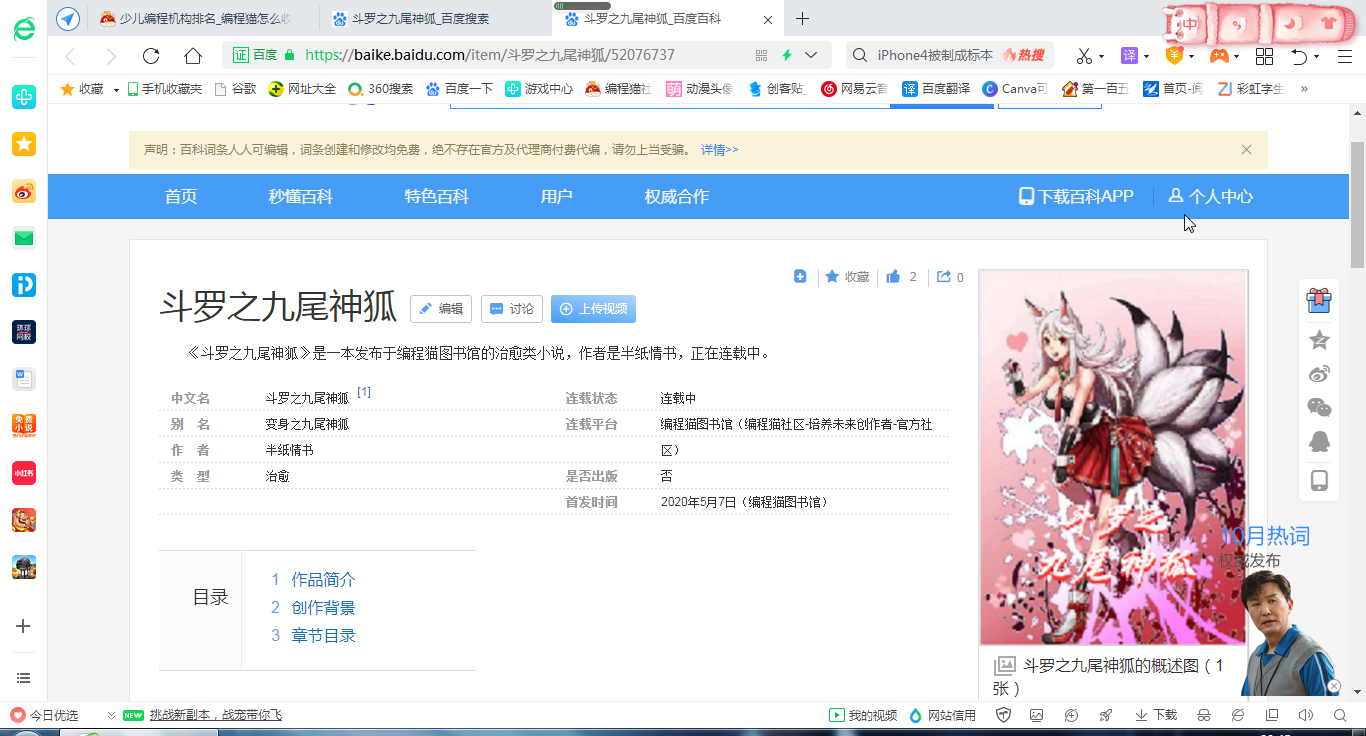
Task: Favorite the entry with 收藏 star
Action: tap(846, 277)
